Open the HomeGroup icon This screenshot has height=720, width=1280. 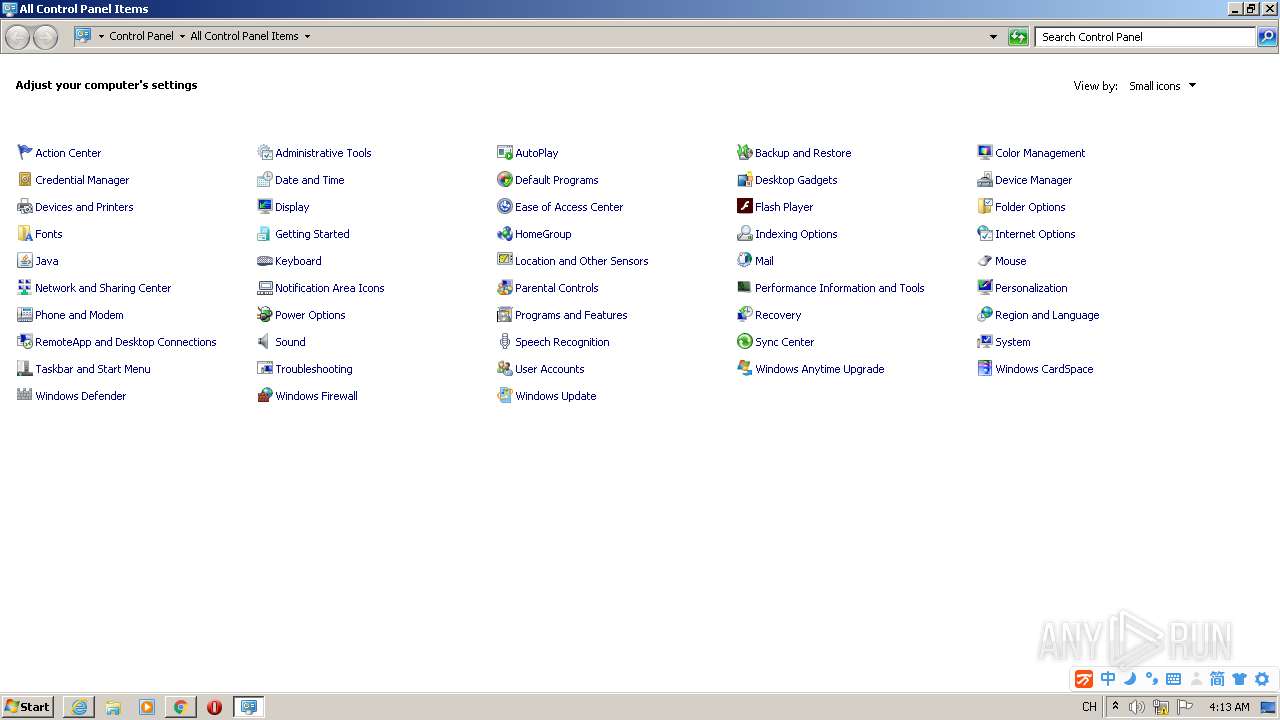pyautogui.click(x=505, y=234)
